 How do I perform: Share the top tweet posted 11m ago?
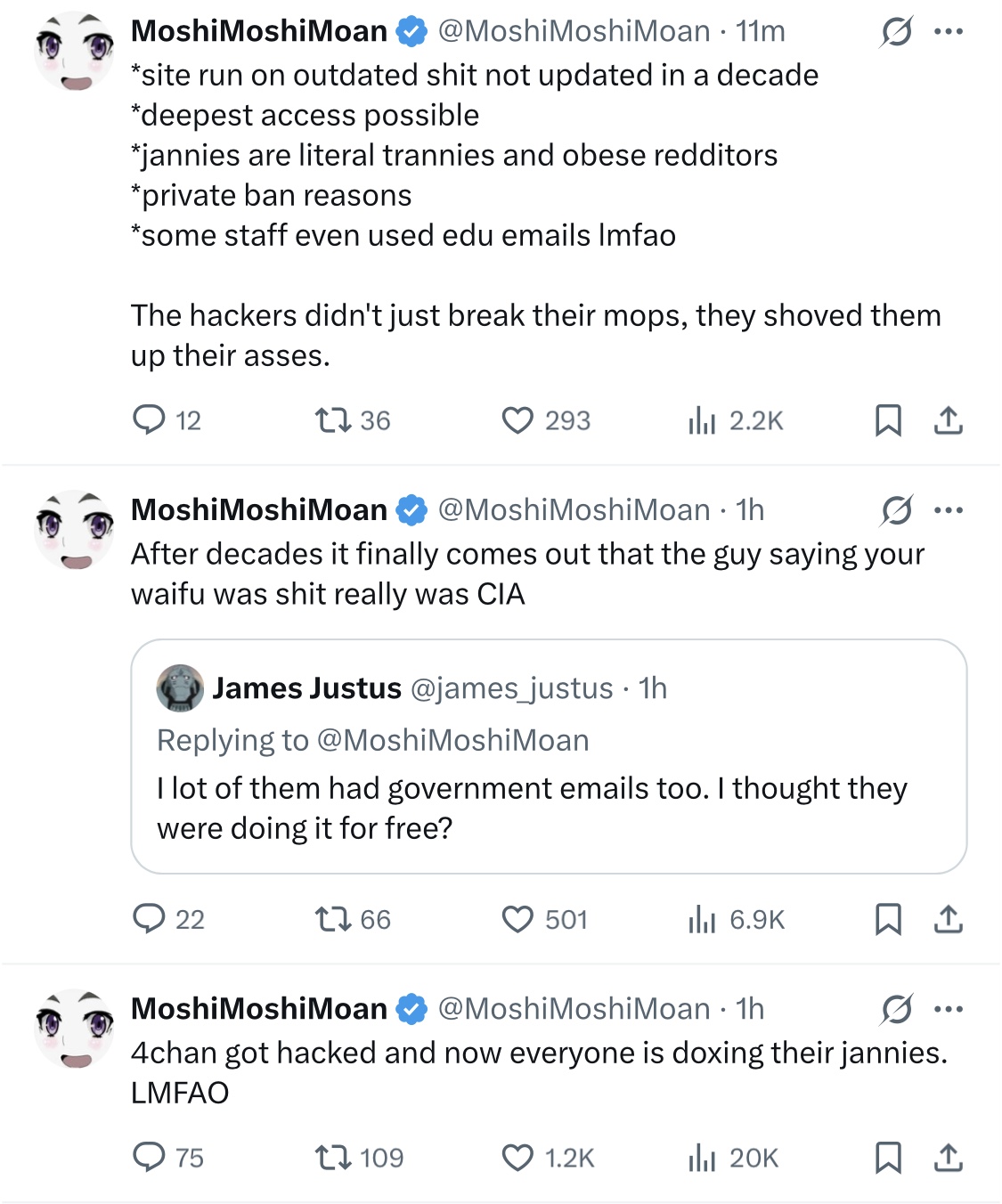click(949, 419)
